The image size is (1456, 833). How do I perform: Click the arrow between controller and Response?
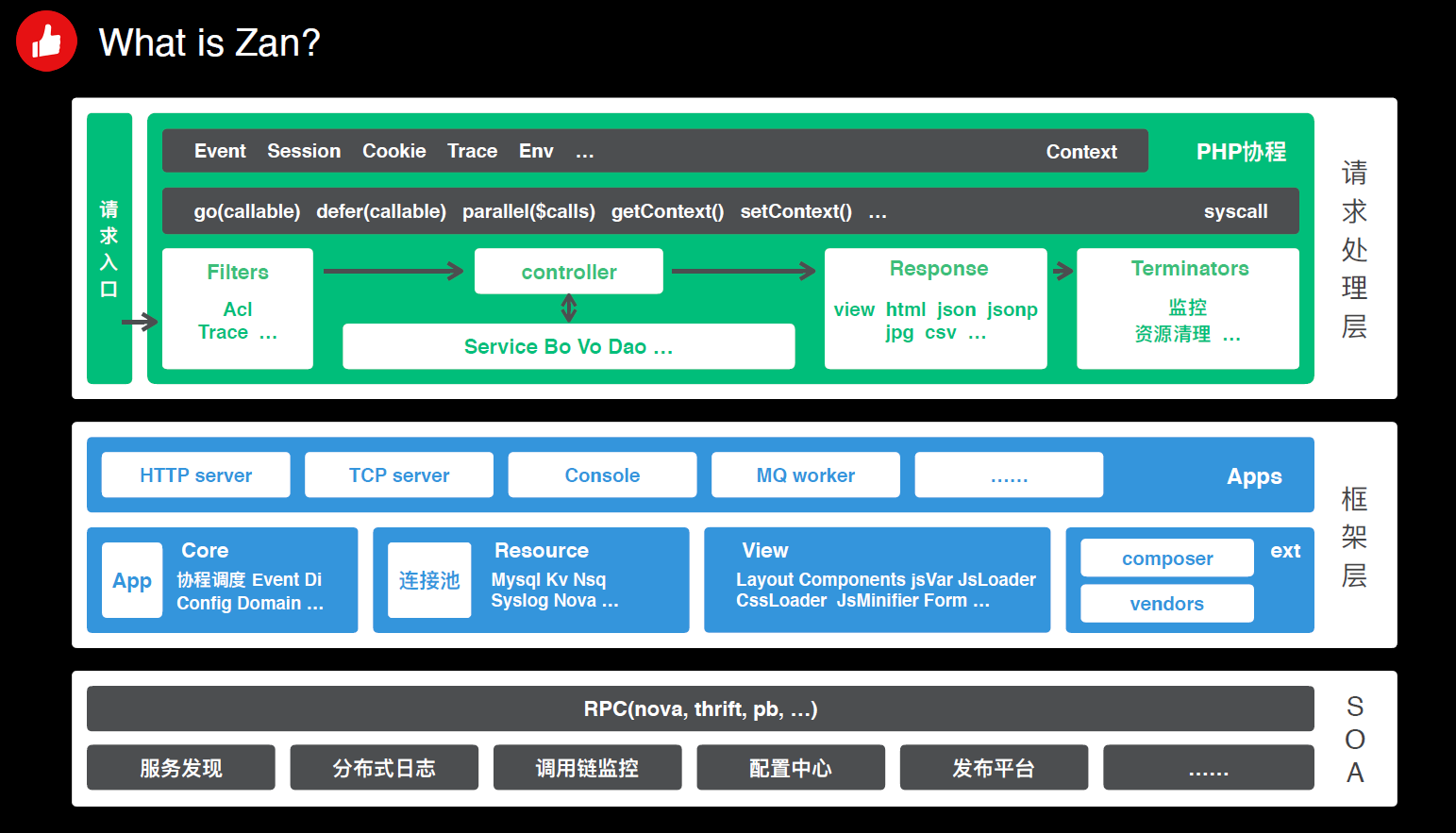pyautogui.click(x=743, y=272)
